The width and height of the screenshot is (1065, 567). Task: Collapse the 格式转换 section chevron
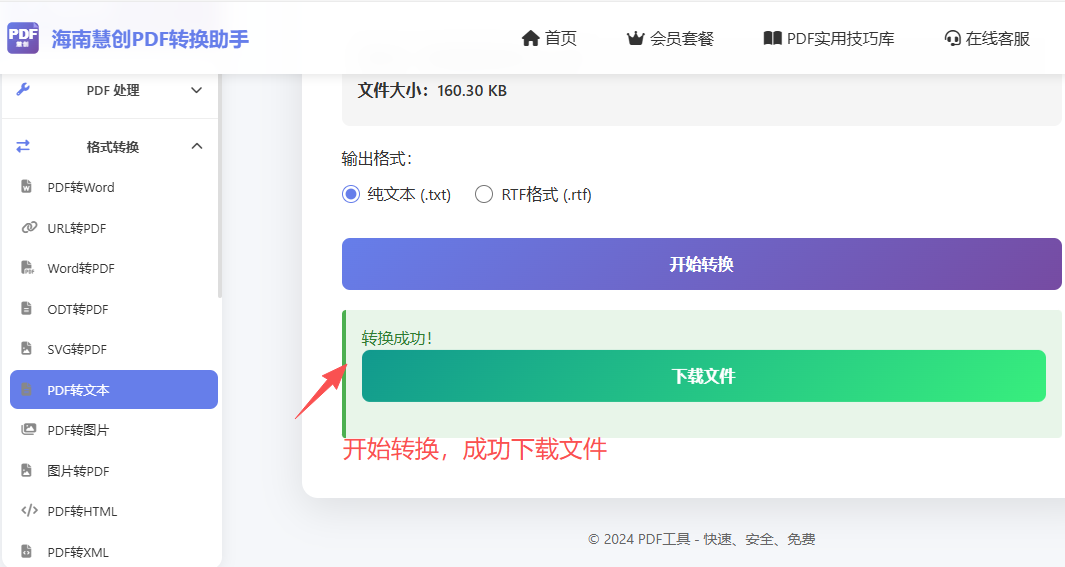(197, 146)
